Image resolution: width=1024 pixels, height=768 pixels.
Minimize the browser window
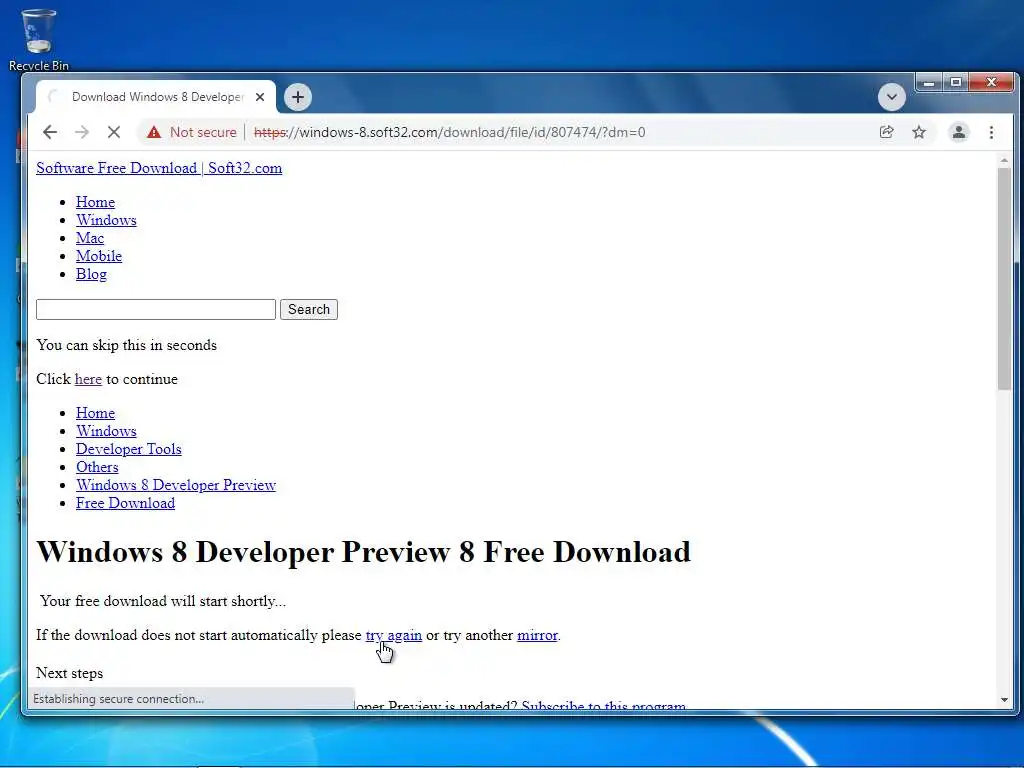tap(929, 82)
